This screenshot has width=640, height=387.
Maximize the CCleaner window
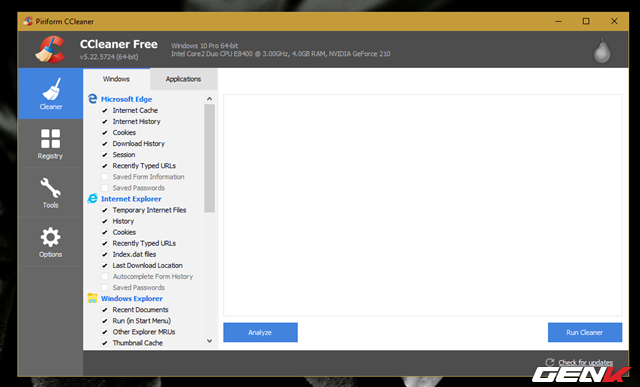[586, 21]
